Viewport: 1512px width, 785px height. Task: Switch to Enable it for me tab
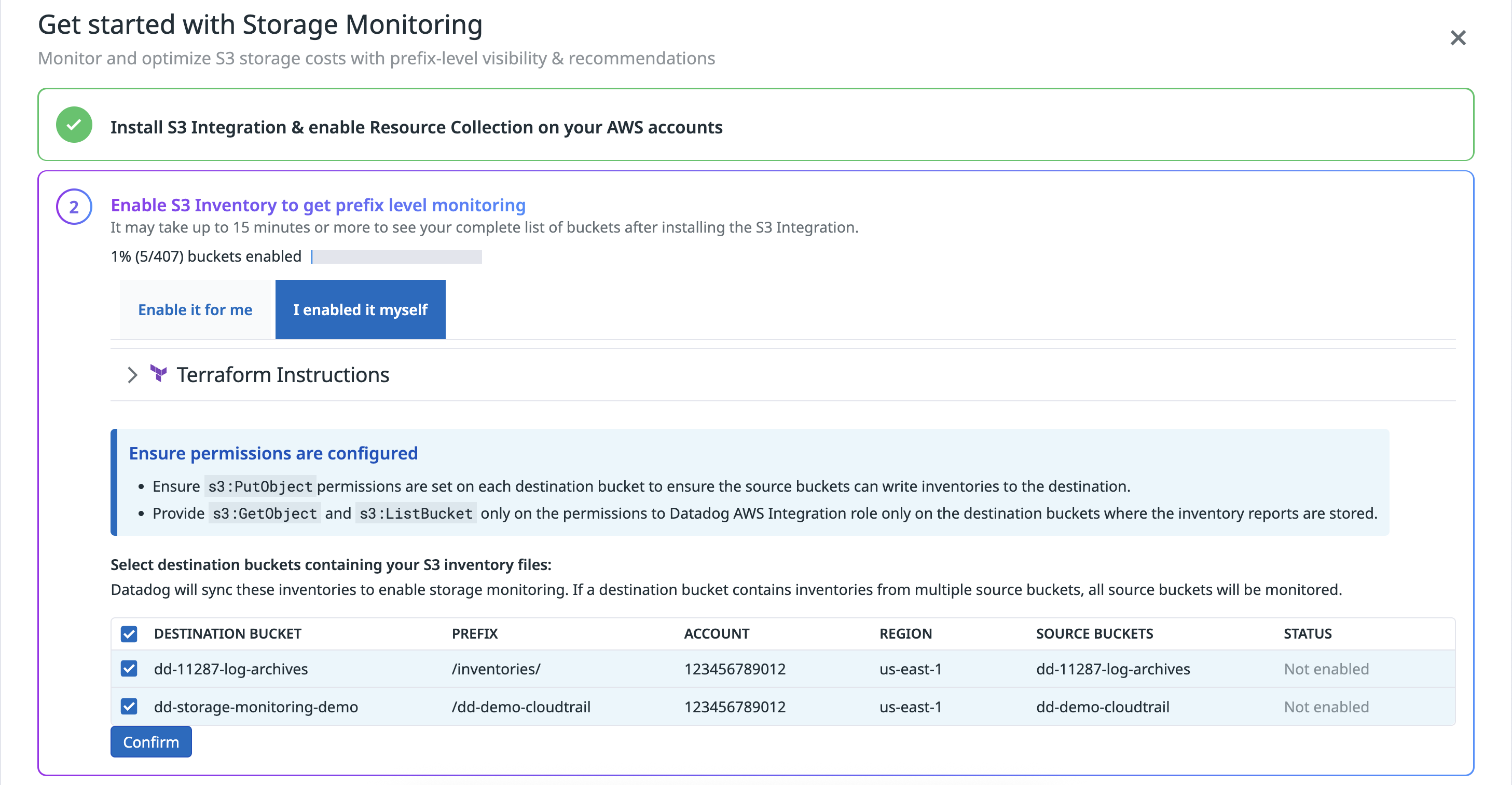tap(195, 309)
